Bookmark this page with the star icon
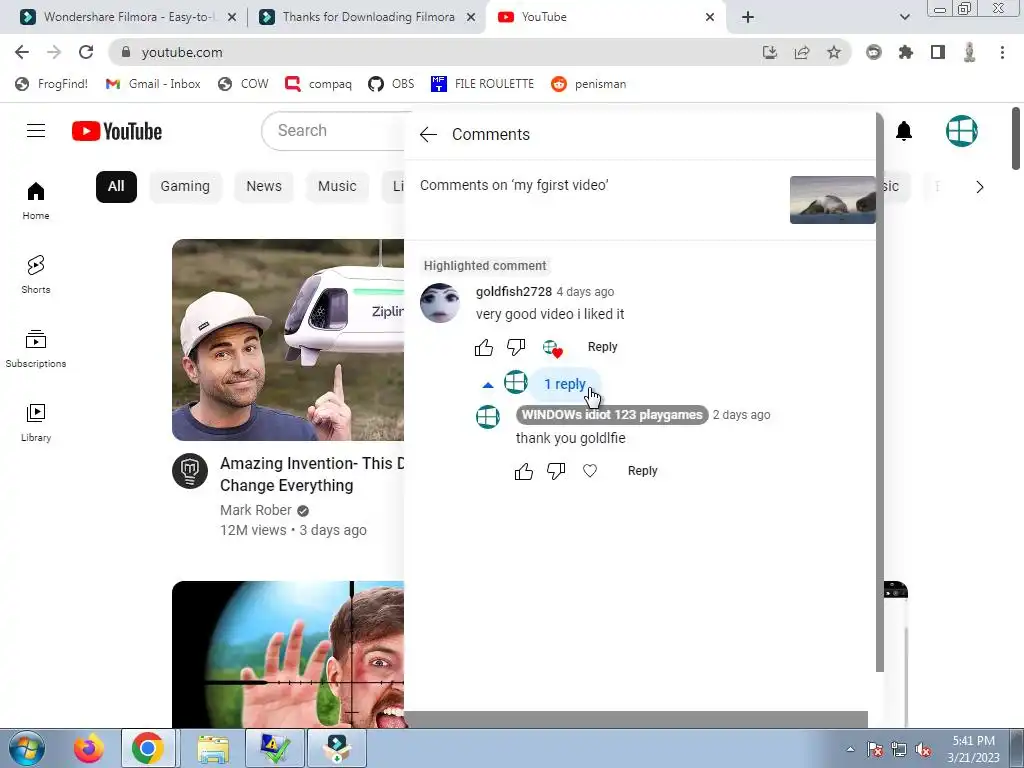Image resolution: width=1024 pixels, height=768 pixels. 834,52
